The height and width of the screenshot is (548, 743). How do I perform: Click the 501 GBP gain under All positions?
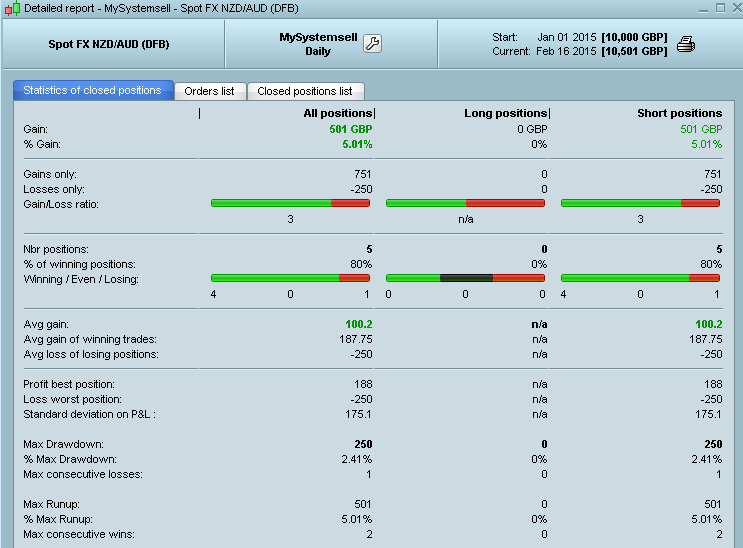pos(351,129)
